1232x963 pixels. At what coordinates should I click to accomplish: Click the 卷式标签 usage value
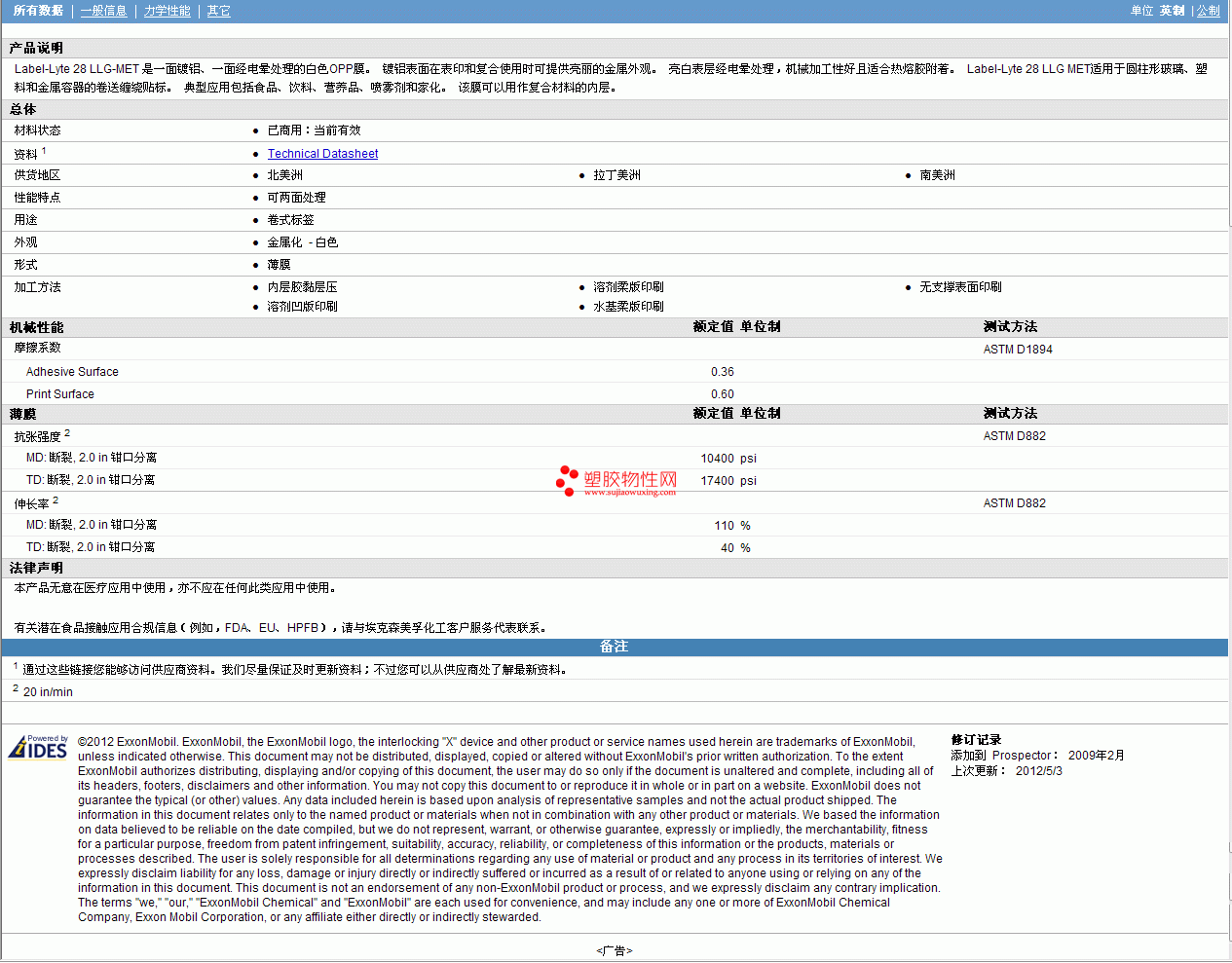[x=291, y=220]
